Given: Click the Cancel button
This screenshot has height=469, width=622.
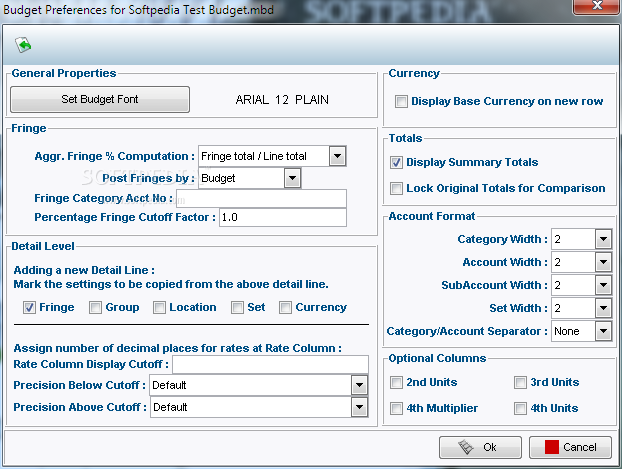Looking at the screenshot, I should pyautogui.click(x=570, y=448).
